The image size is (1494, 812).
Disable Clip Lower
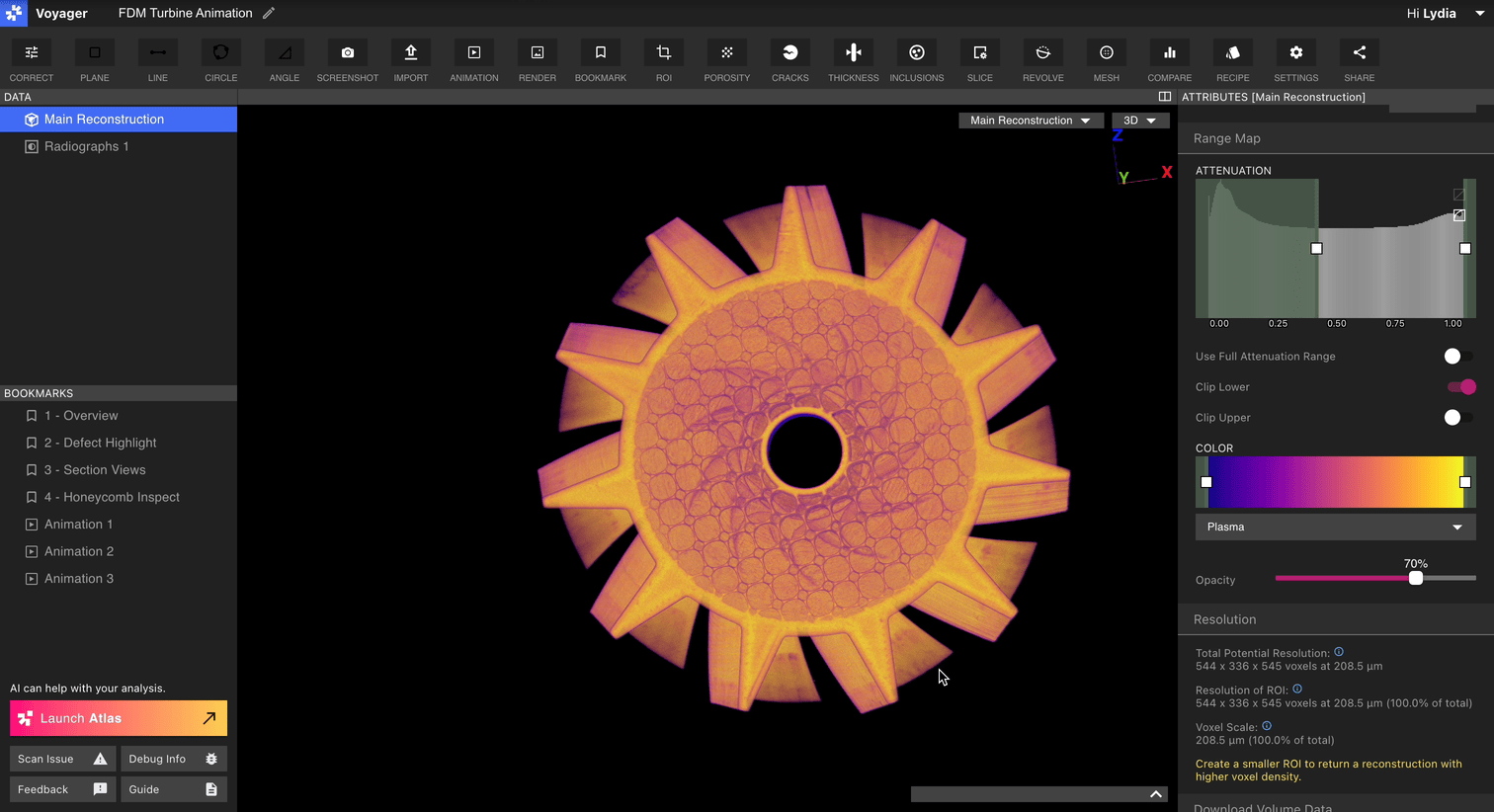(1461, 386)
